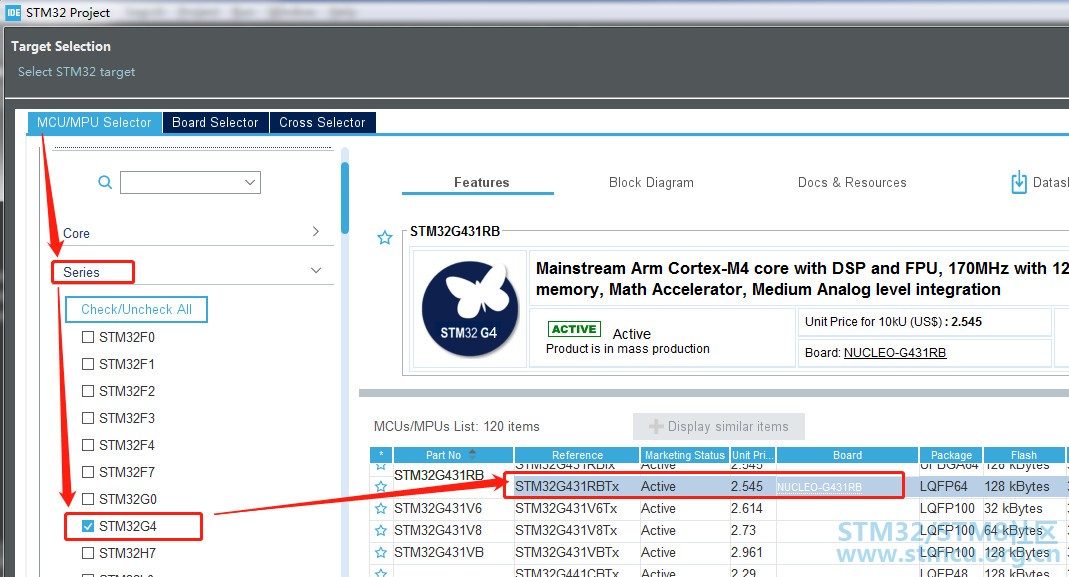This screenshot has width=1069, height=577.
Task: Enable the STM32F2 series filter
Action: [x=88, y=391]
